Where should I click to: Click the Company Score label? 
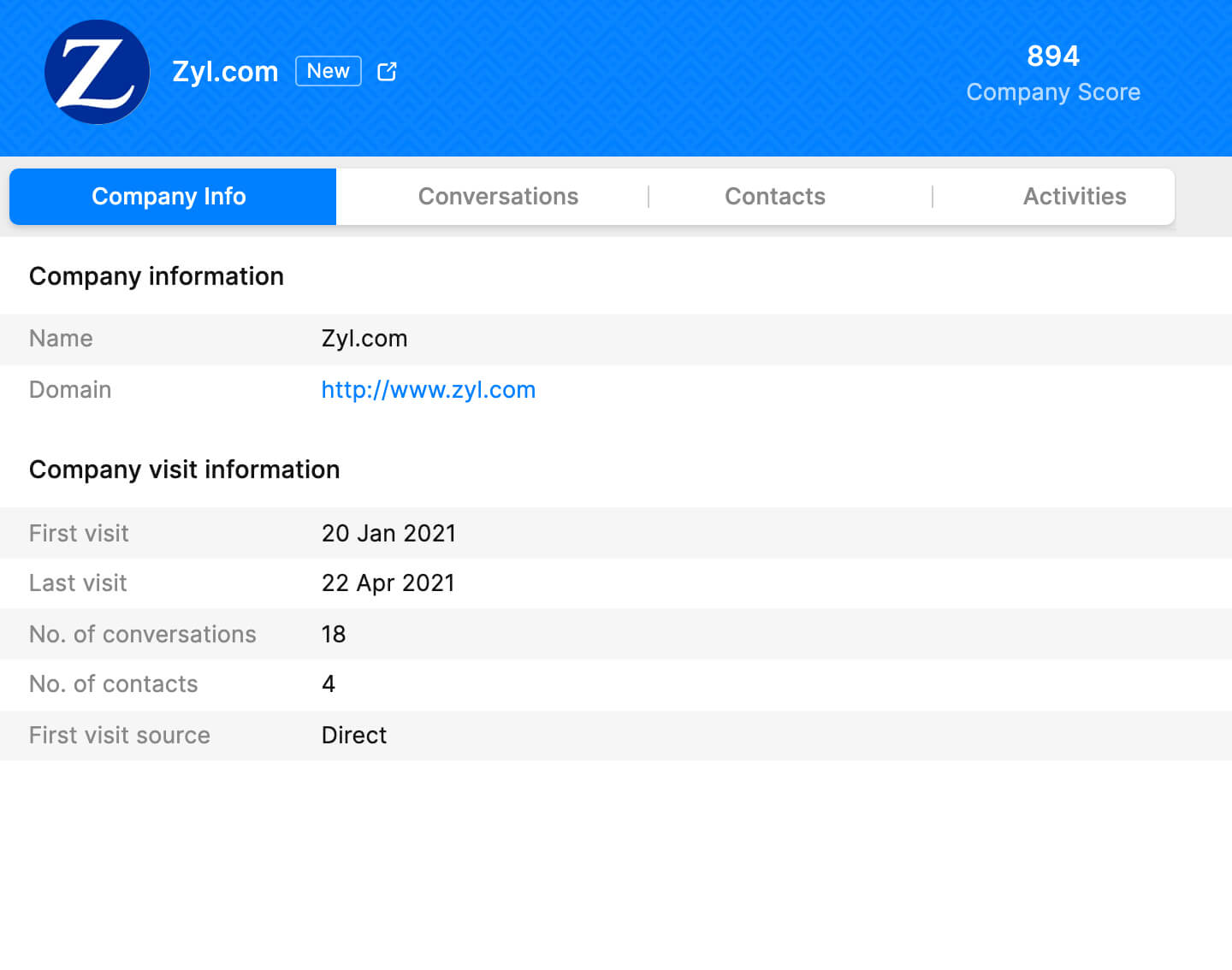tap(1052, 92)
